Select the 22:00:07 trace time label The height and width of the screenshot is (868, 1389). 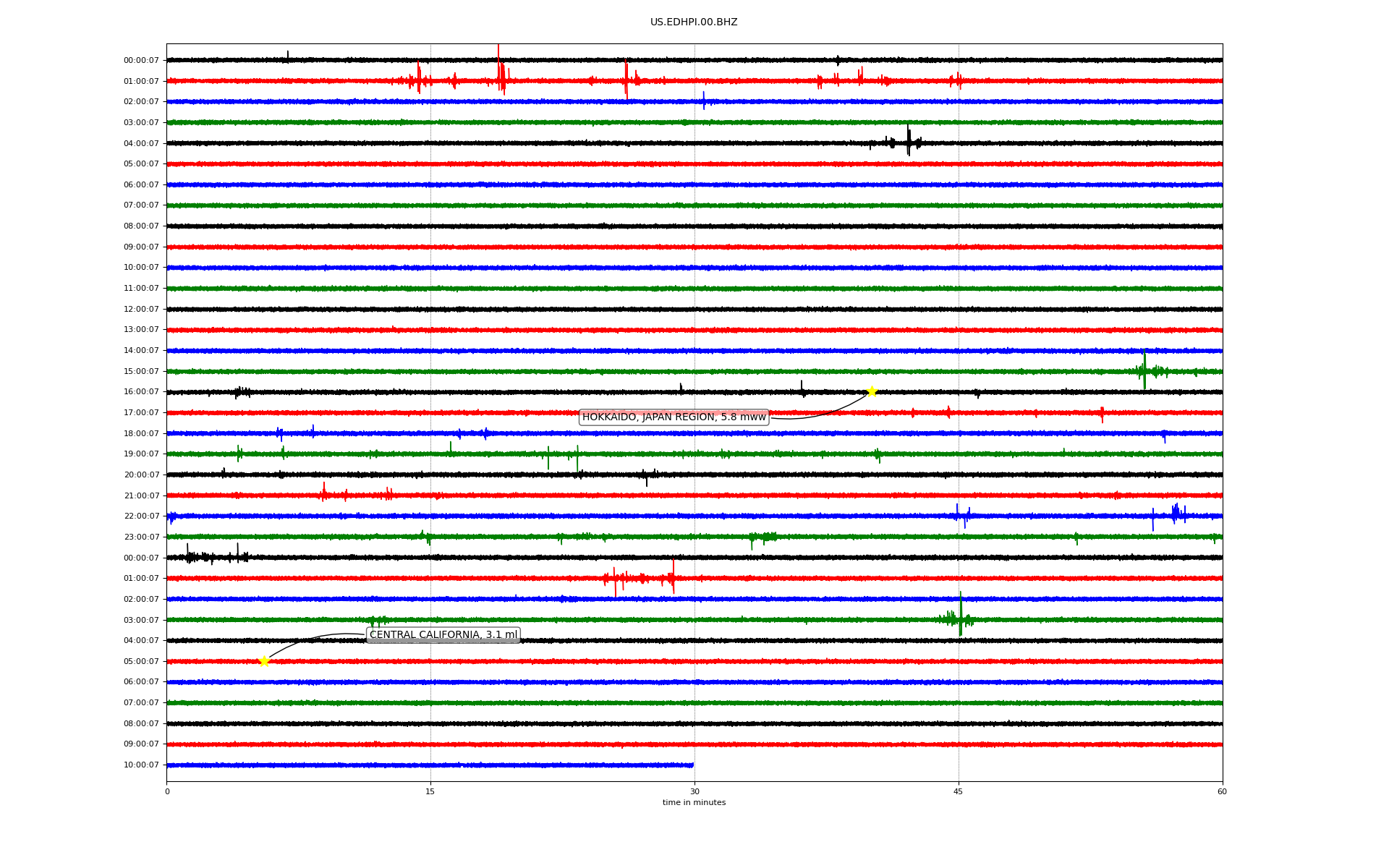(x=141, y=516)
